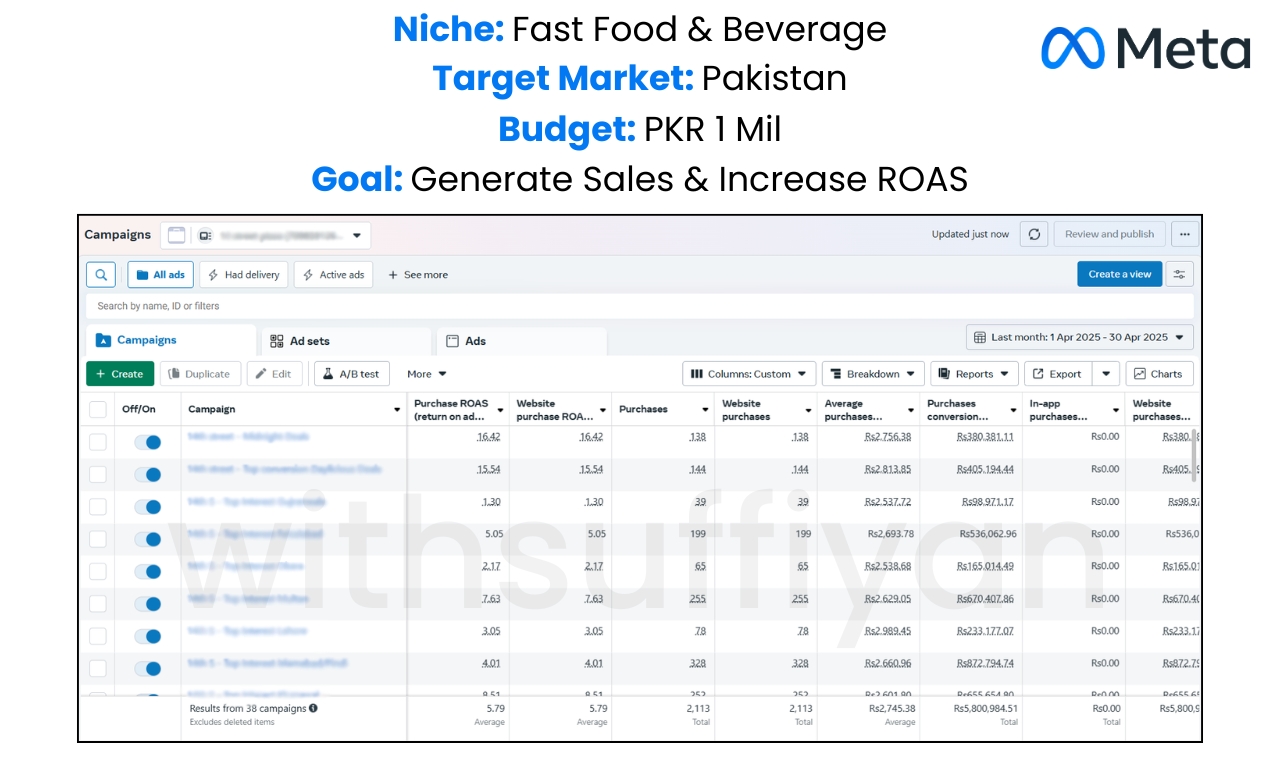1280x769 pixels.
Task: Click the Purchases column header
Action: tap(662, 410)
